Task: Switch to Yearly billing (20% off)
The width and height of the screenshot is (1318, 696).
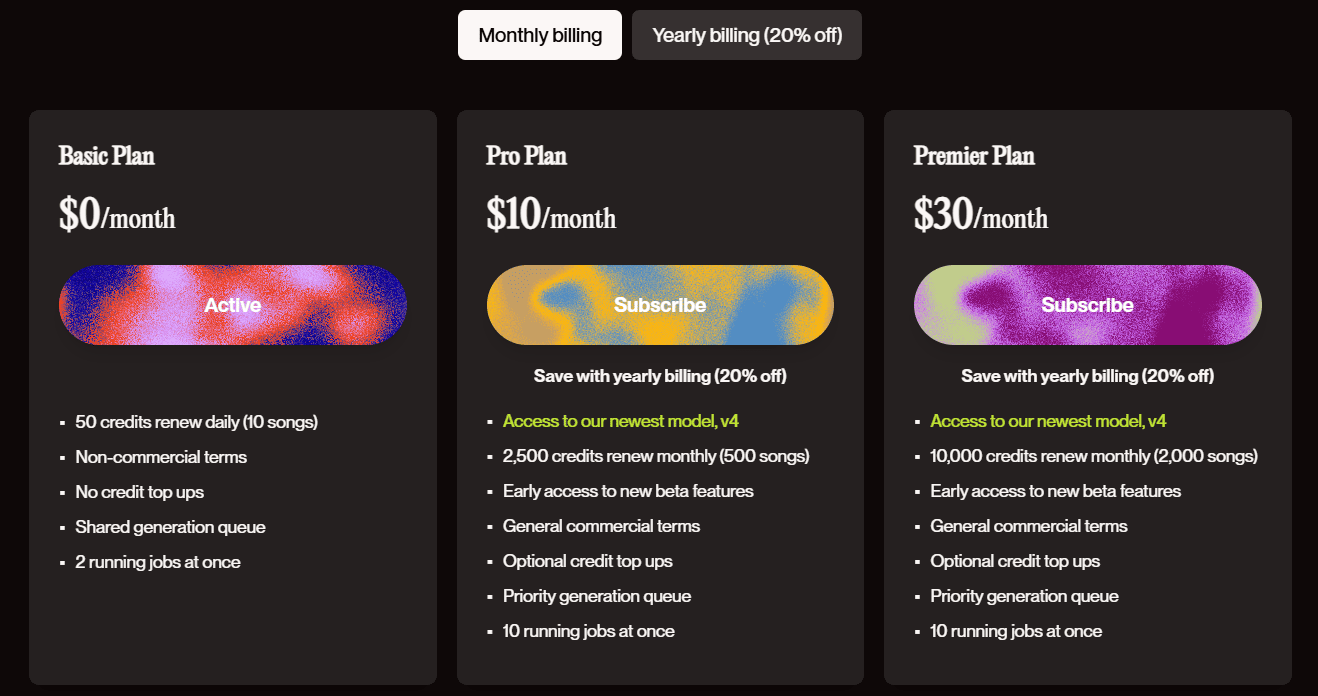Action: (747, 35)
